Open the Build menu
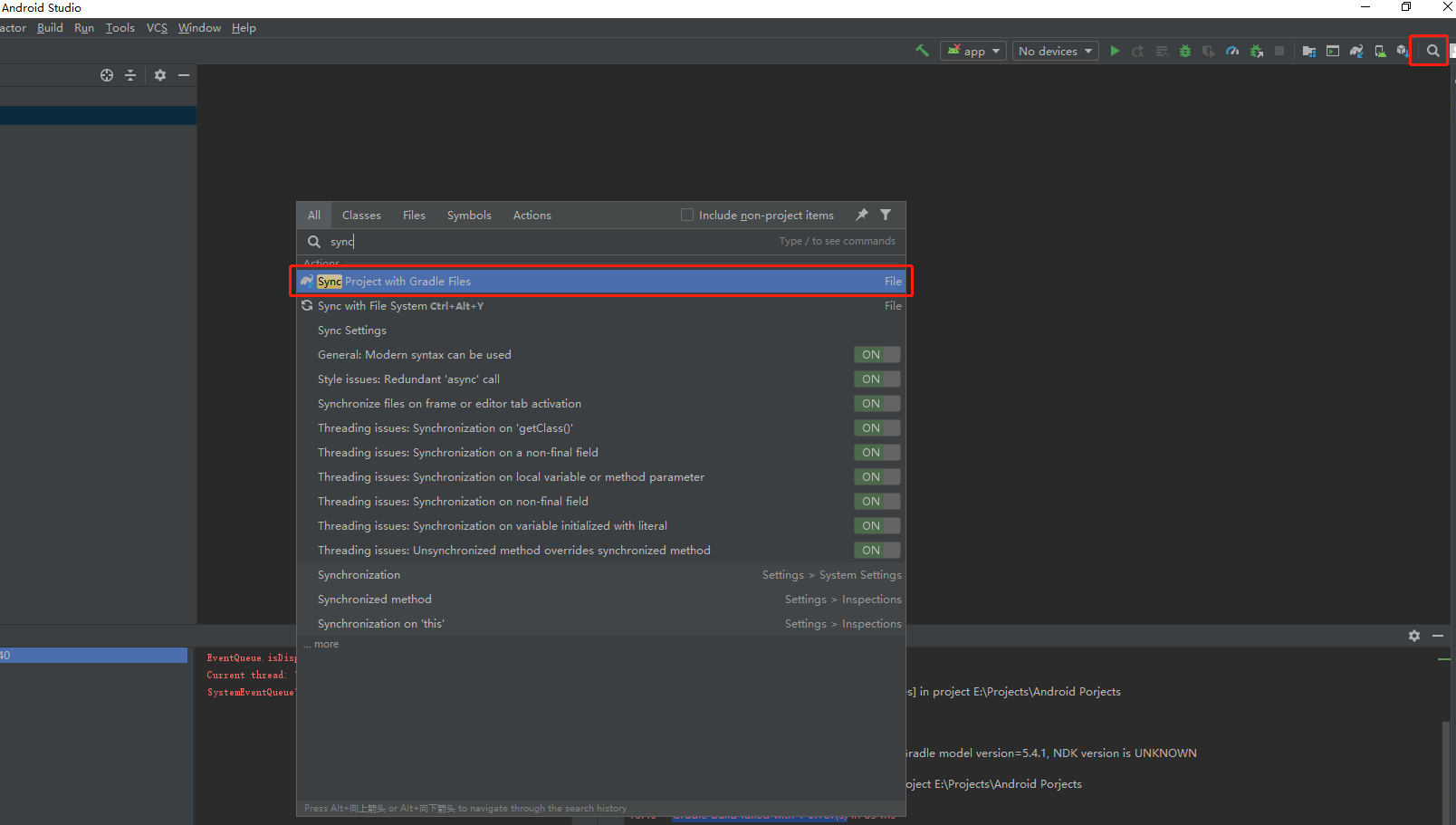Image resolution: width=1456 pixels, height=825 pixels. tap(50, 28)
